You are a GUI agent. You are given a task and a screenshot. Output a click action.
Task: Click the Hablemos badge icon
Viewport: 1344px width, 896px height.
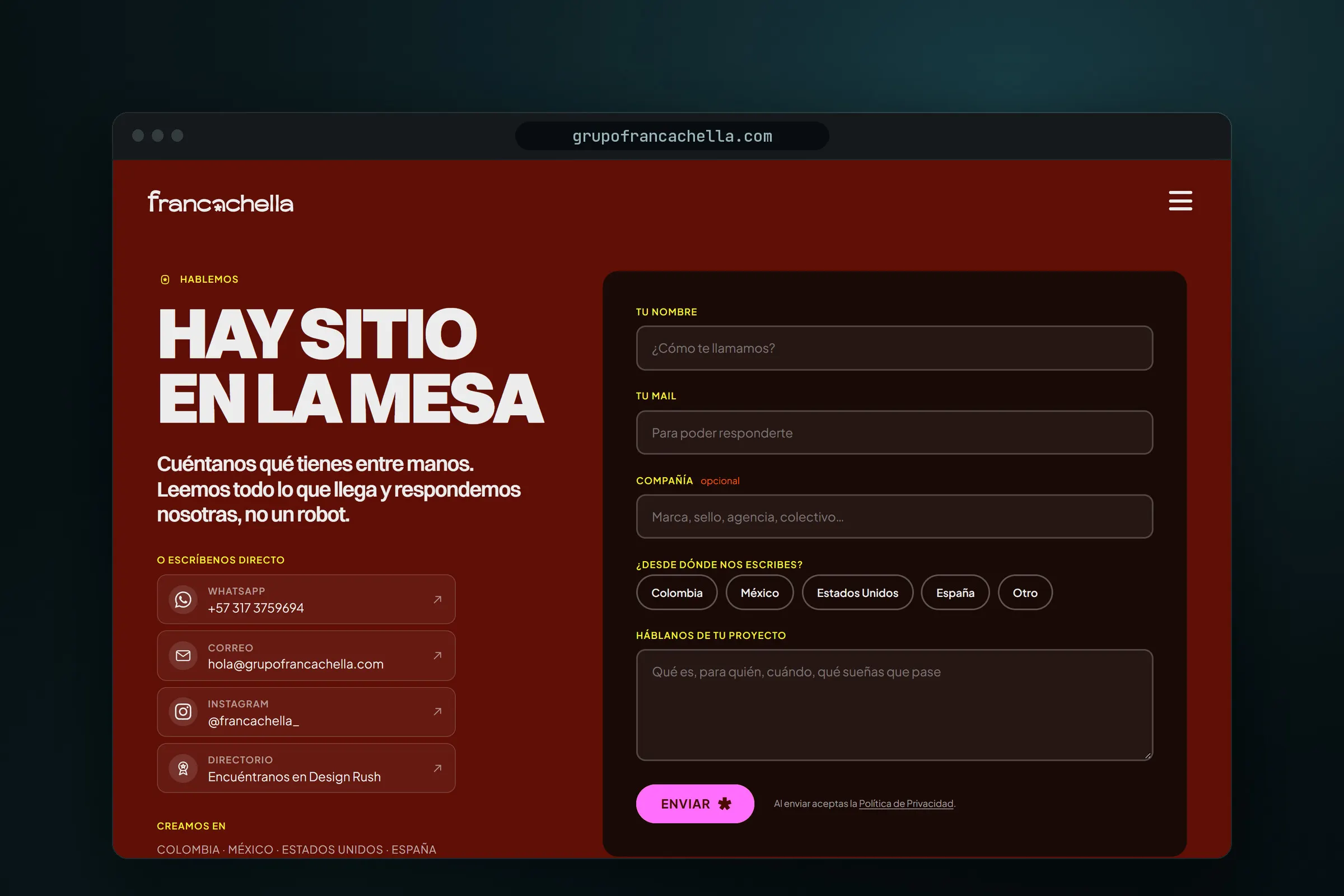coord(165,279)
